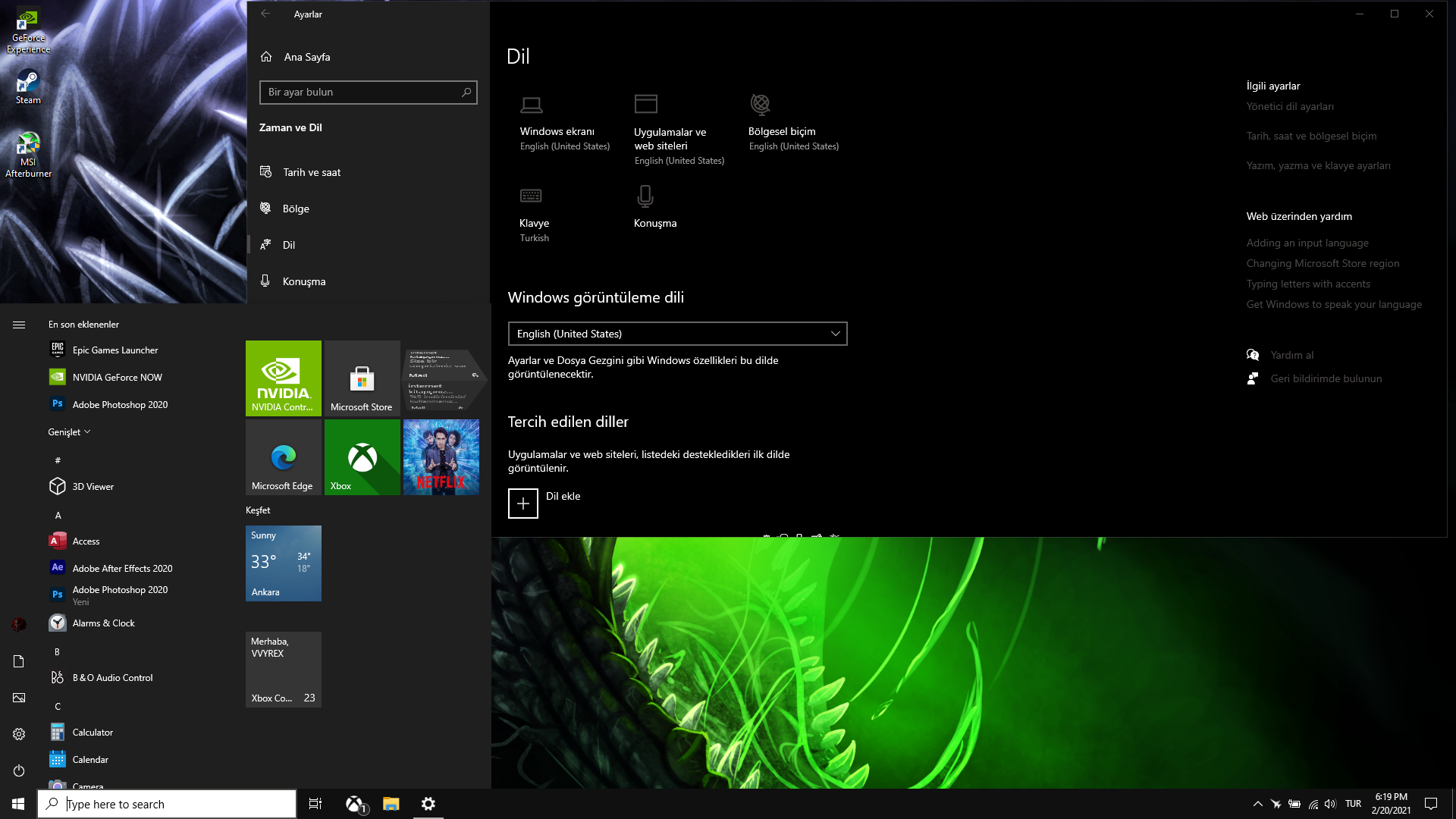Open Task View from the taskbar
Screen dimensions: 1456x819
coord(315,804)
